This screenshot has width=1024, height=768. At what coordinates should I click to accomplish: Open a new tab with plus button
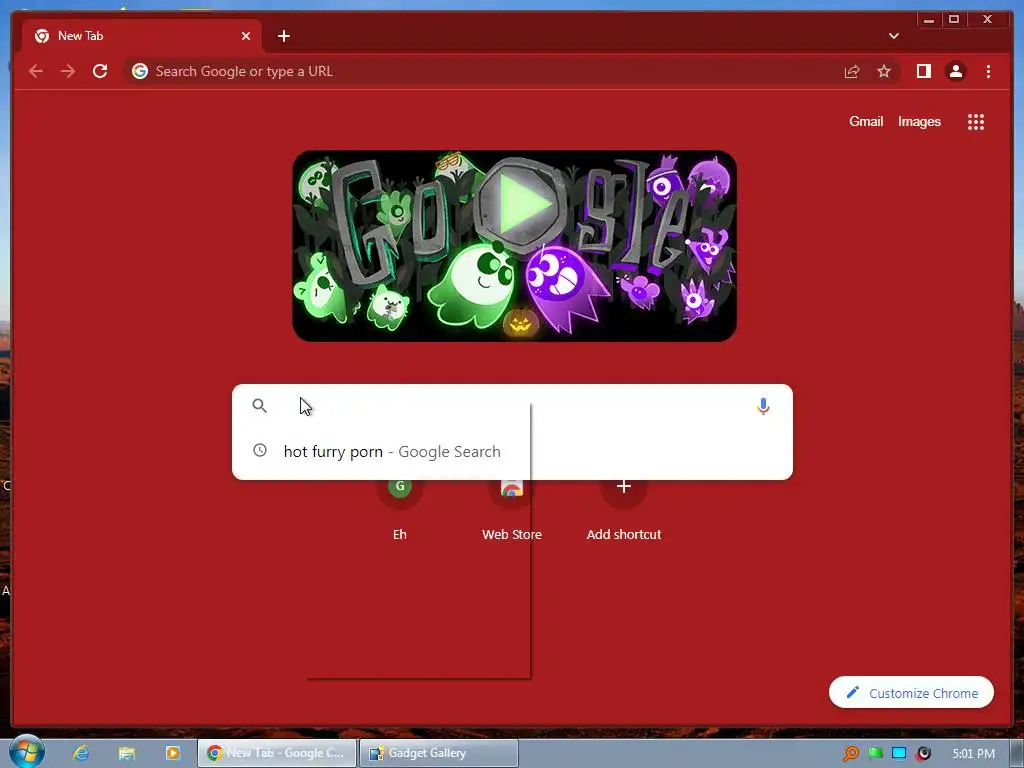(x=283, y=36)
